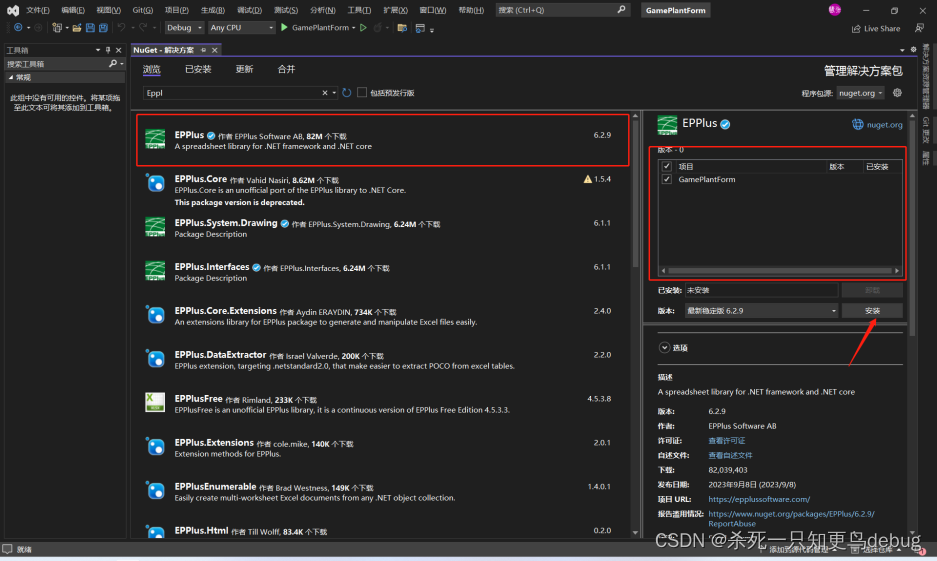Click the toolbox search magnifier icon

(113, 63)
